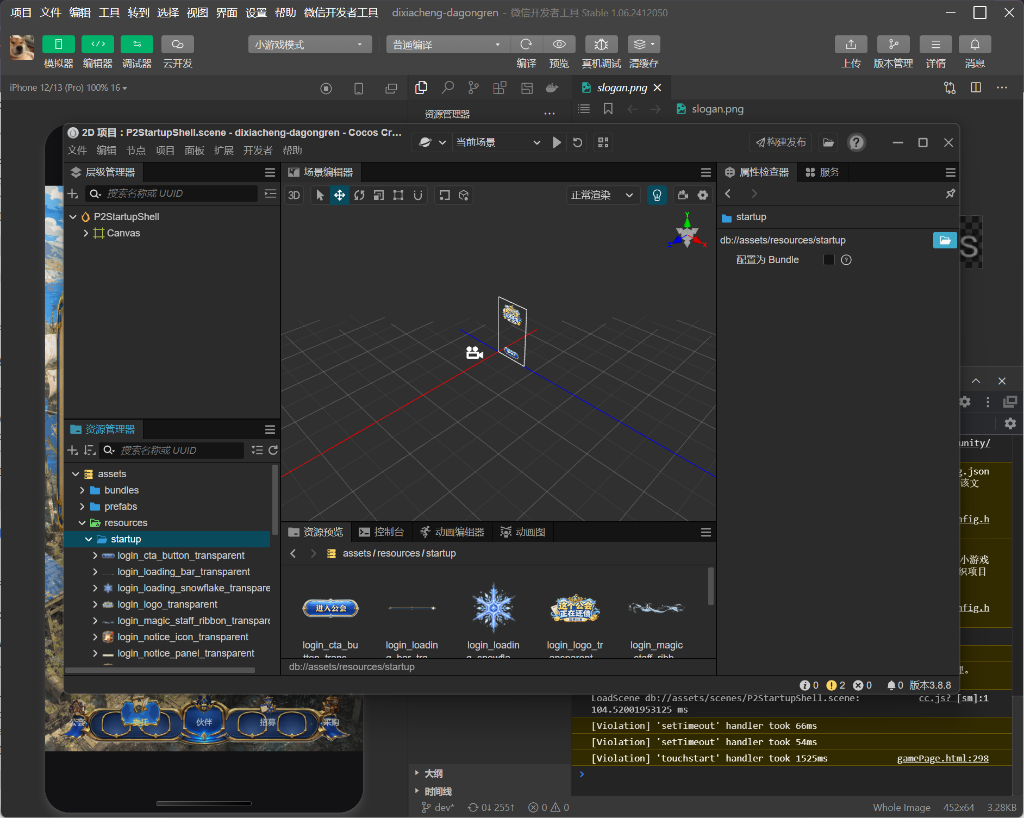Click the assets panel refresh icon

pos(273,450)
